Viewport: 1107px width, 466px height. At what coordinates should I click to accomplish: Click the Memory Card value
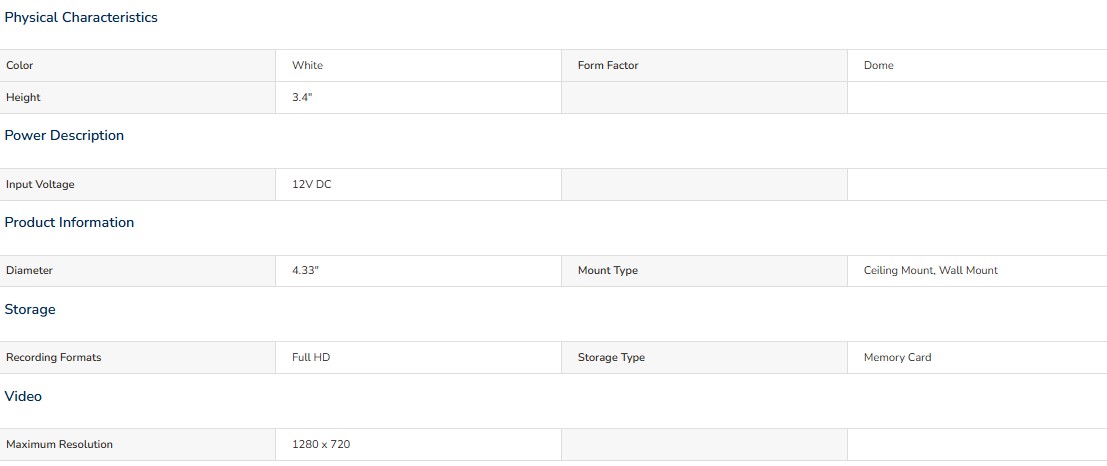897,357
